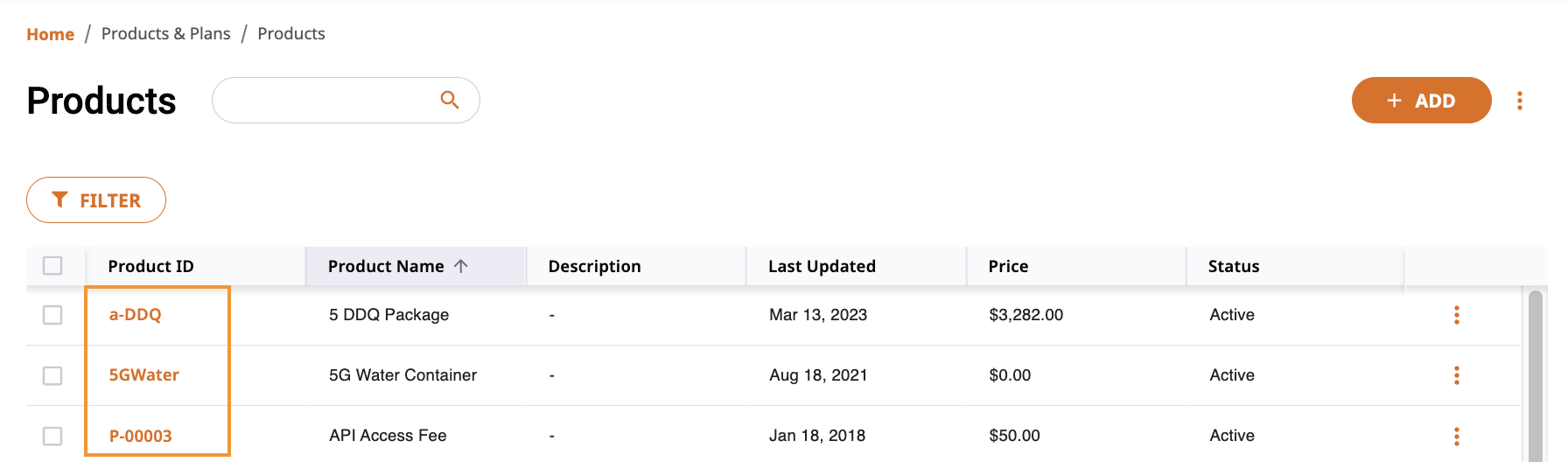The height and width of the screenshot is (462, 1568).
Task: Open row actions menu for a-DDQ
Action: (1457, 315)
